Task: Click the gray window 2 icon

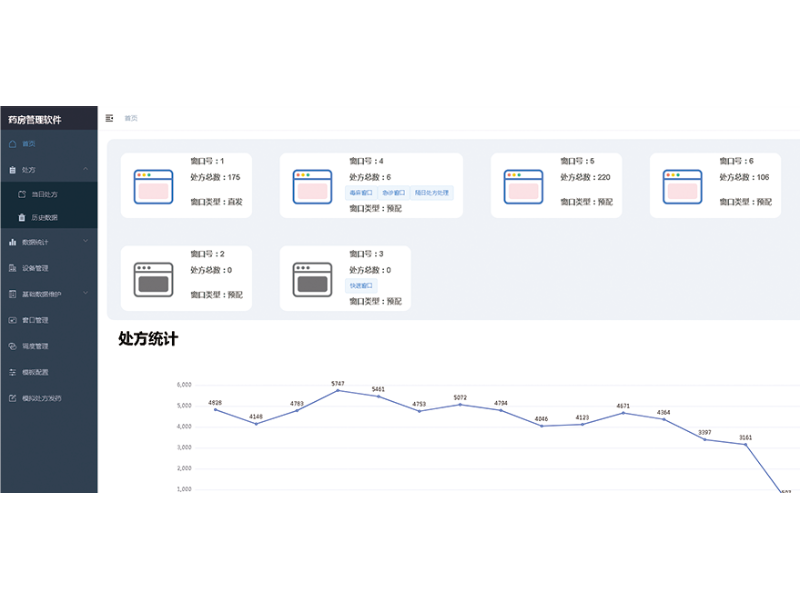Action: 154,279
